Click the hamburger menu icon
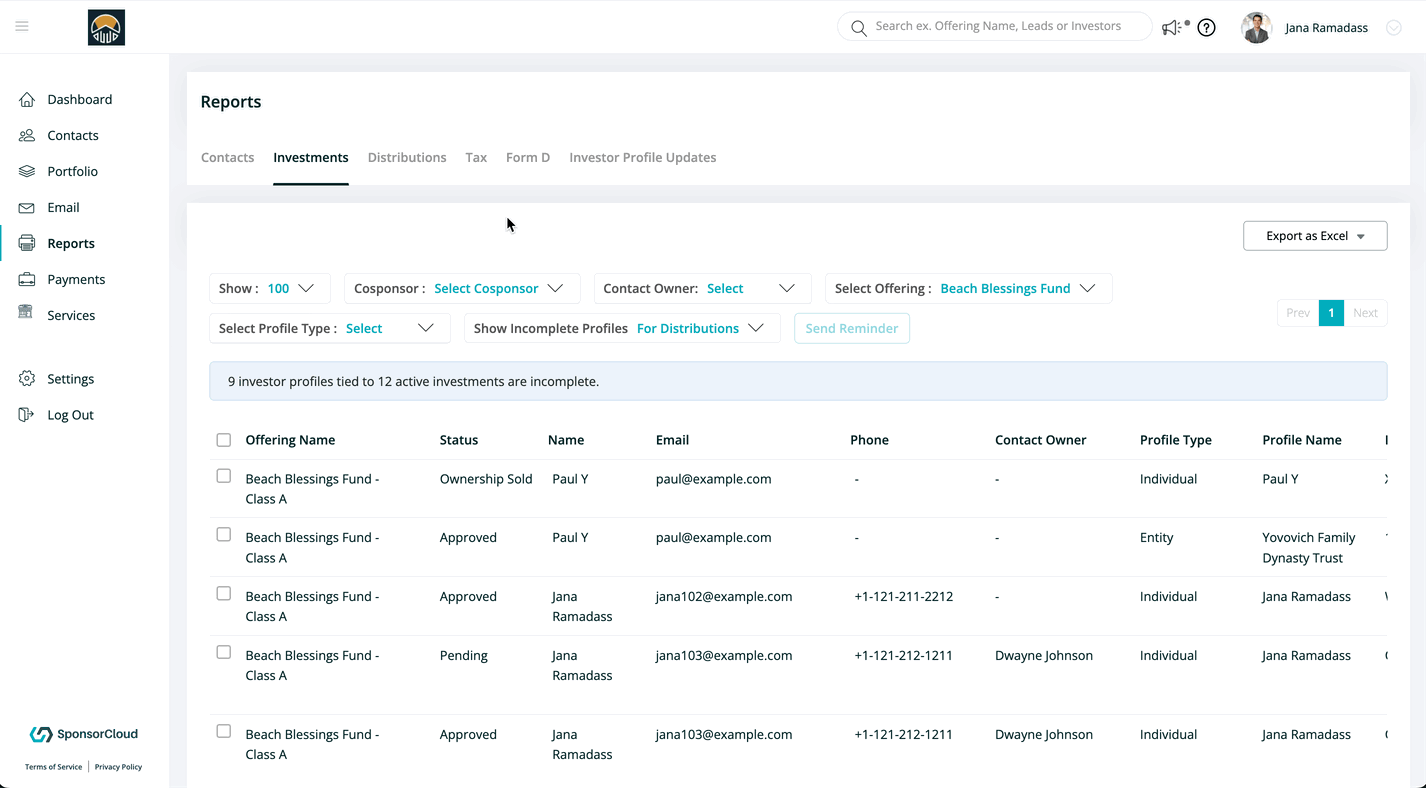 pyautogui.click(x=22, y=26)
